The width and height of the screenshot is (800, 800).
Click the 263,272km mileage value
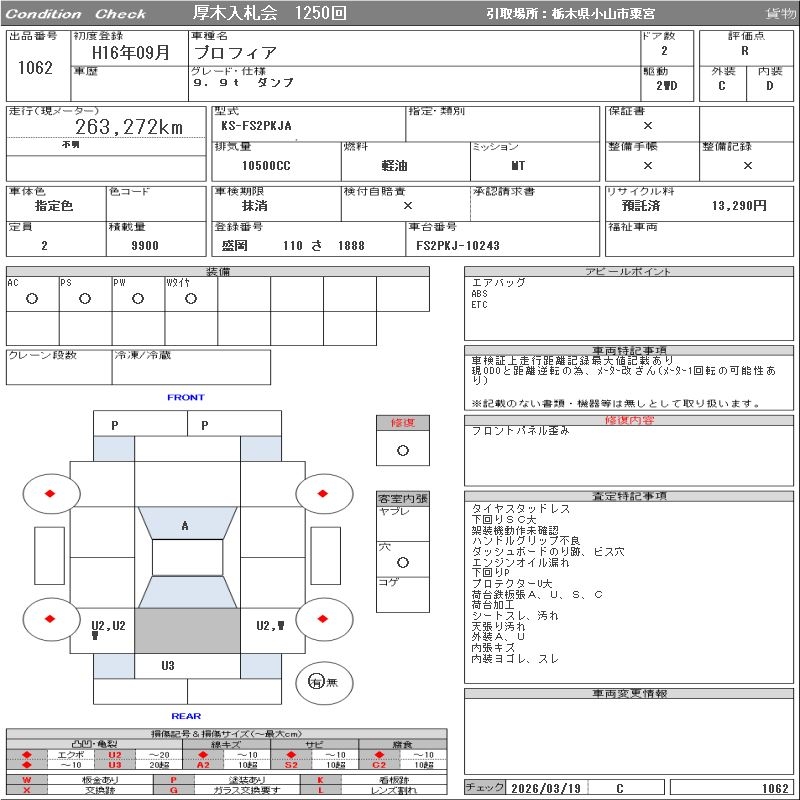click(x=129, y=127)
